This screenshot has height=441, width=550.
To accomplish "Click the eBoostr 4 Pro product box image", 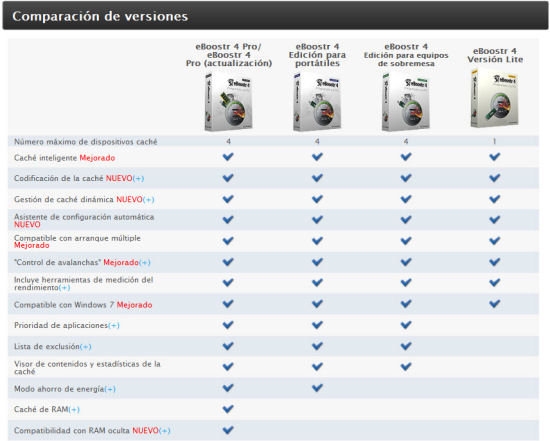I will pyautogui.click(x=228, y=102).
